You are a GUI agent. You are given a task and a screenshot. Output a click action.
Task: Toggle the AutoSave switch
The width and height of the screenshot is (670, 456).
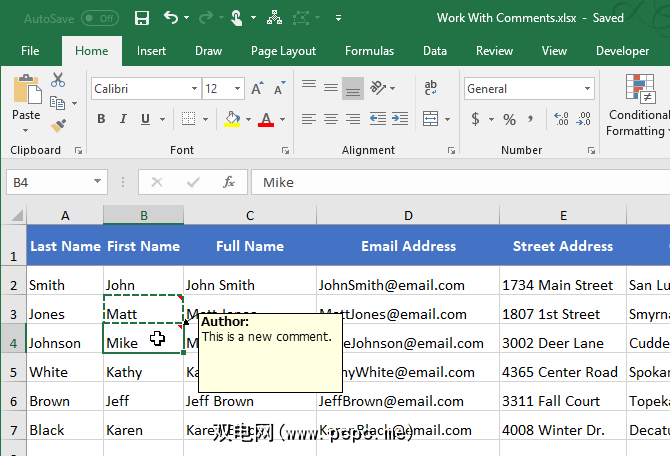pyautogui.click(x=98, y=18)
